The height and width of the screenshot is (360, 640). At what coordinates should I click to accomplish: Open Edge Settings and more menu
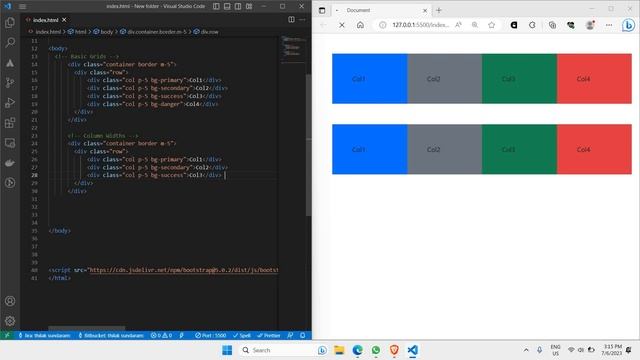(609, 25)
